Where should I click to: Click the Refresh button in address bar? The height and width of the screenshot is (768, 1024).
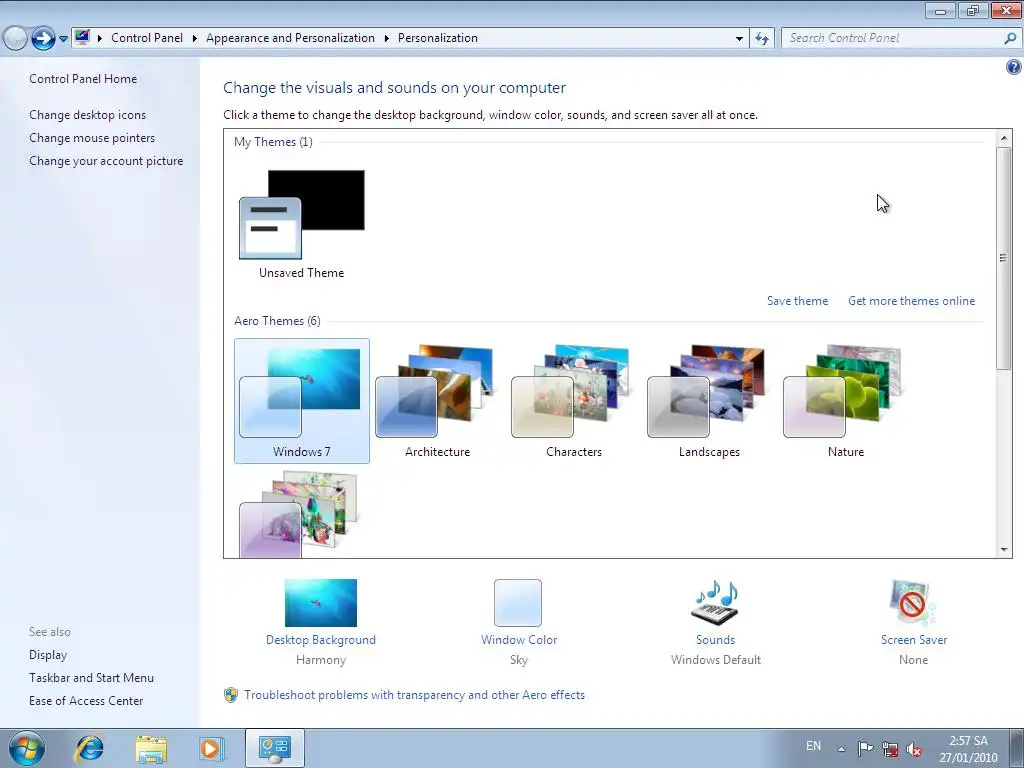pos(762,39)
